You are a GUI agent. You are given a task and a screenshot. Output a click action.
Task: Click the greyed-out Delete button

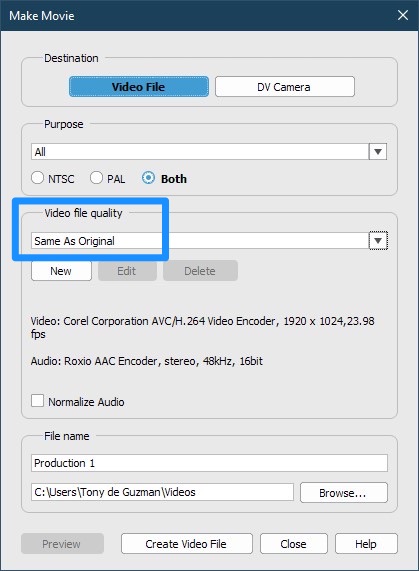(200, 271)
